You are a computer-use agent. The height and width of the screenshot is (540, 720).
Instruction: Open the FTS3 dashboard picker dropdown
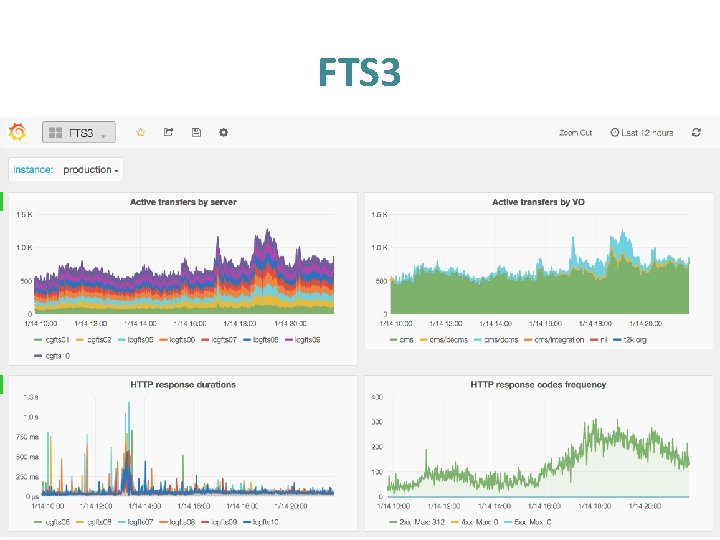coord(79,133)
